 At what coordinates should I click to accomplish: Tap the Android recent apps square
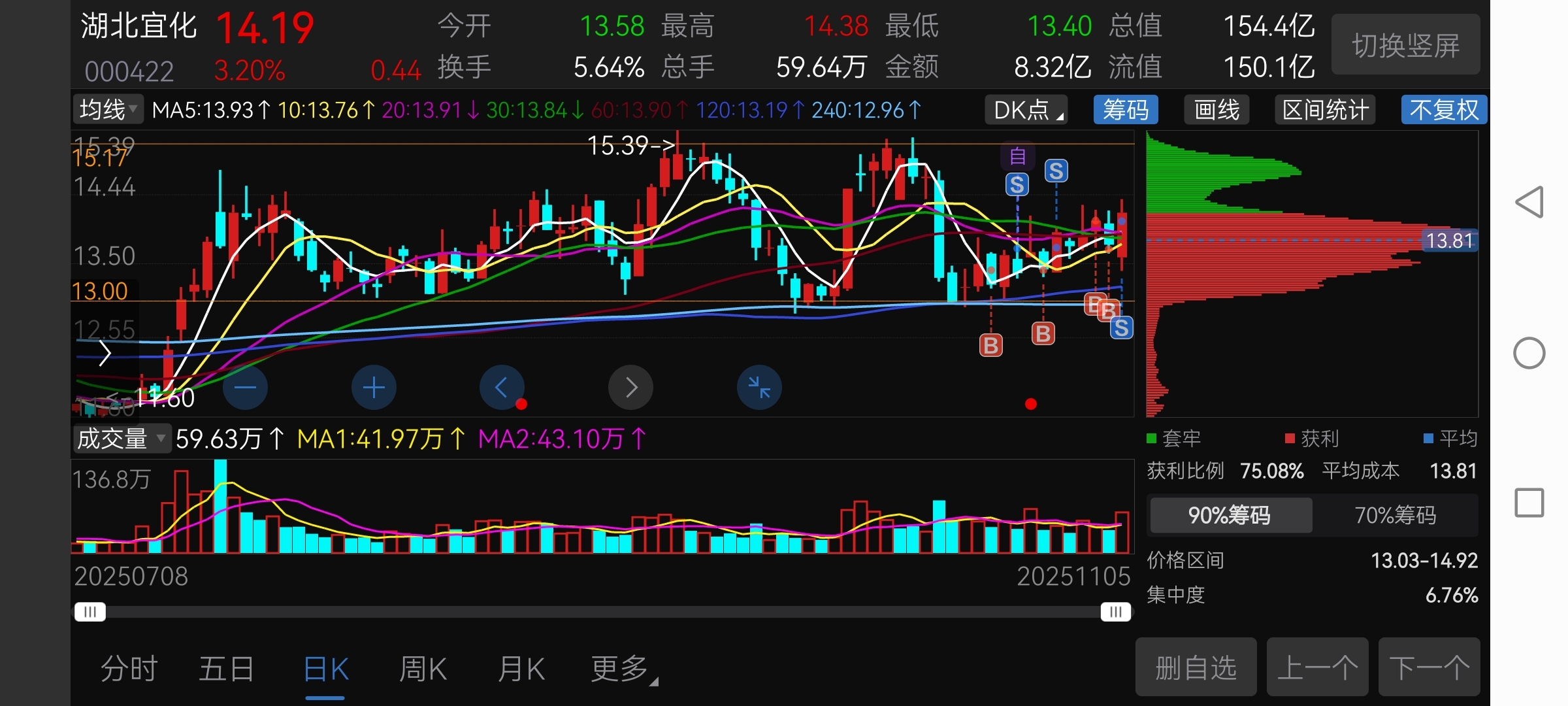pyautogui.click(x=1529, y=503)
